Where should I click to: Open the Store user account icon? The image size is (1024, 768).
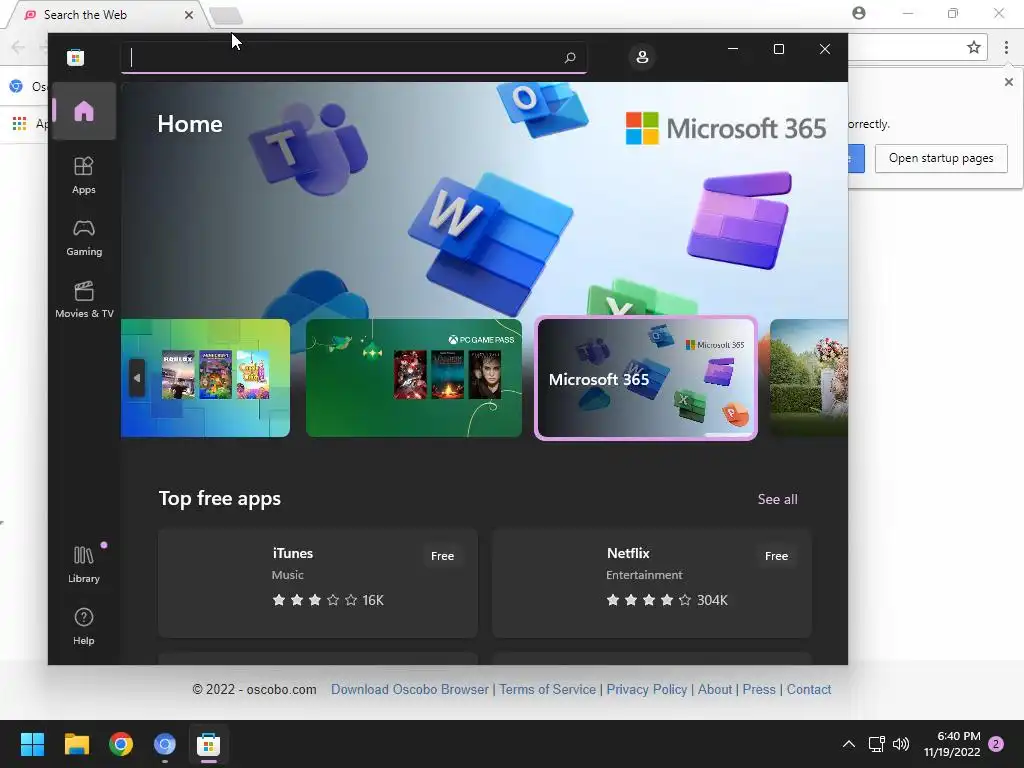(x=642, y=57)
